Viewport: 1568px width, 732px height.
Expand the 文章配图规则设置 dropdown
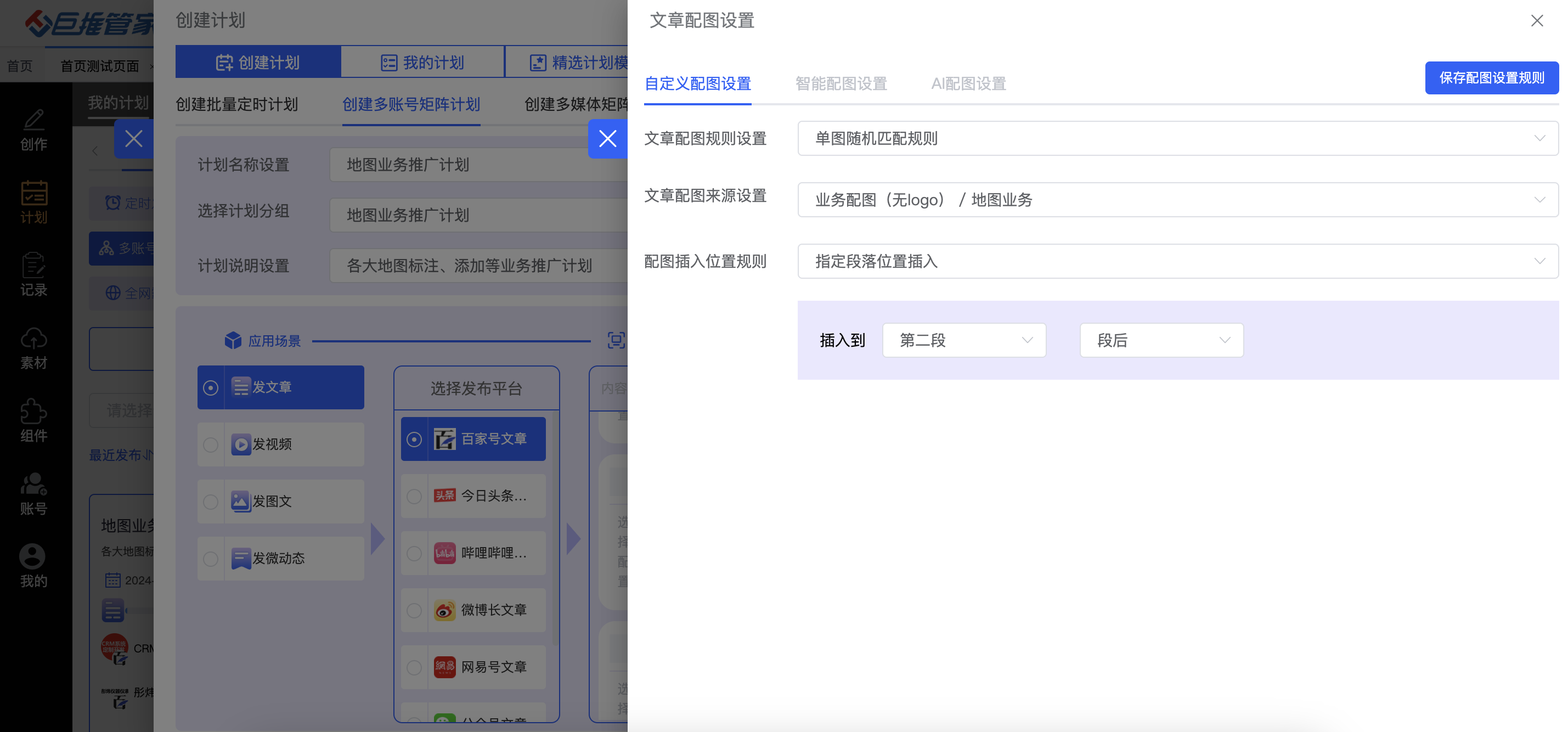click(1177, 139)
